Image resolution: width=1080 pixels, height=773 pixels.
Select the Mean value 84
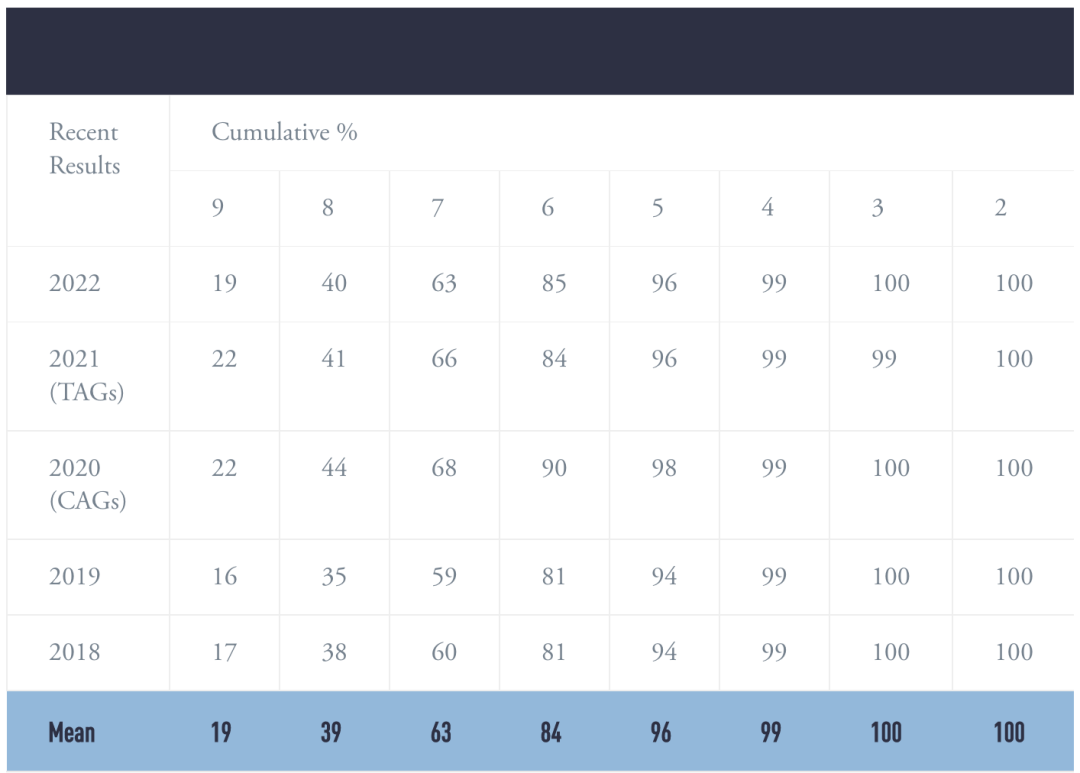[551, 732]
